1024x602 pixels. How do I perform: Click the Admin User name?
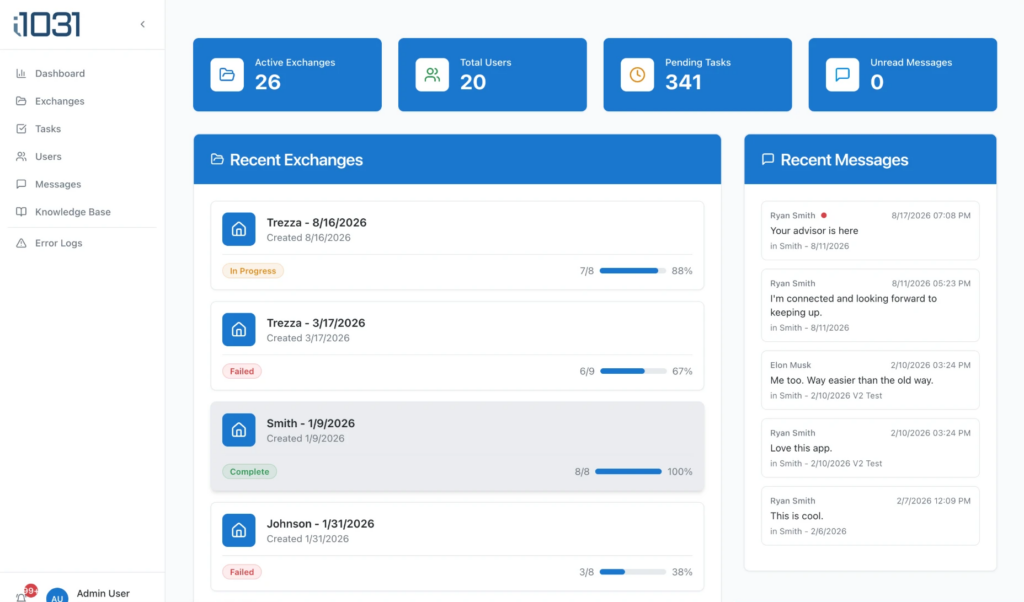(x=103, y=594)
